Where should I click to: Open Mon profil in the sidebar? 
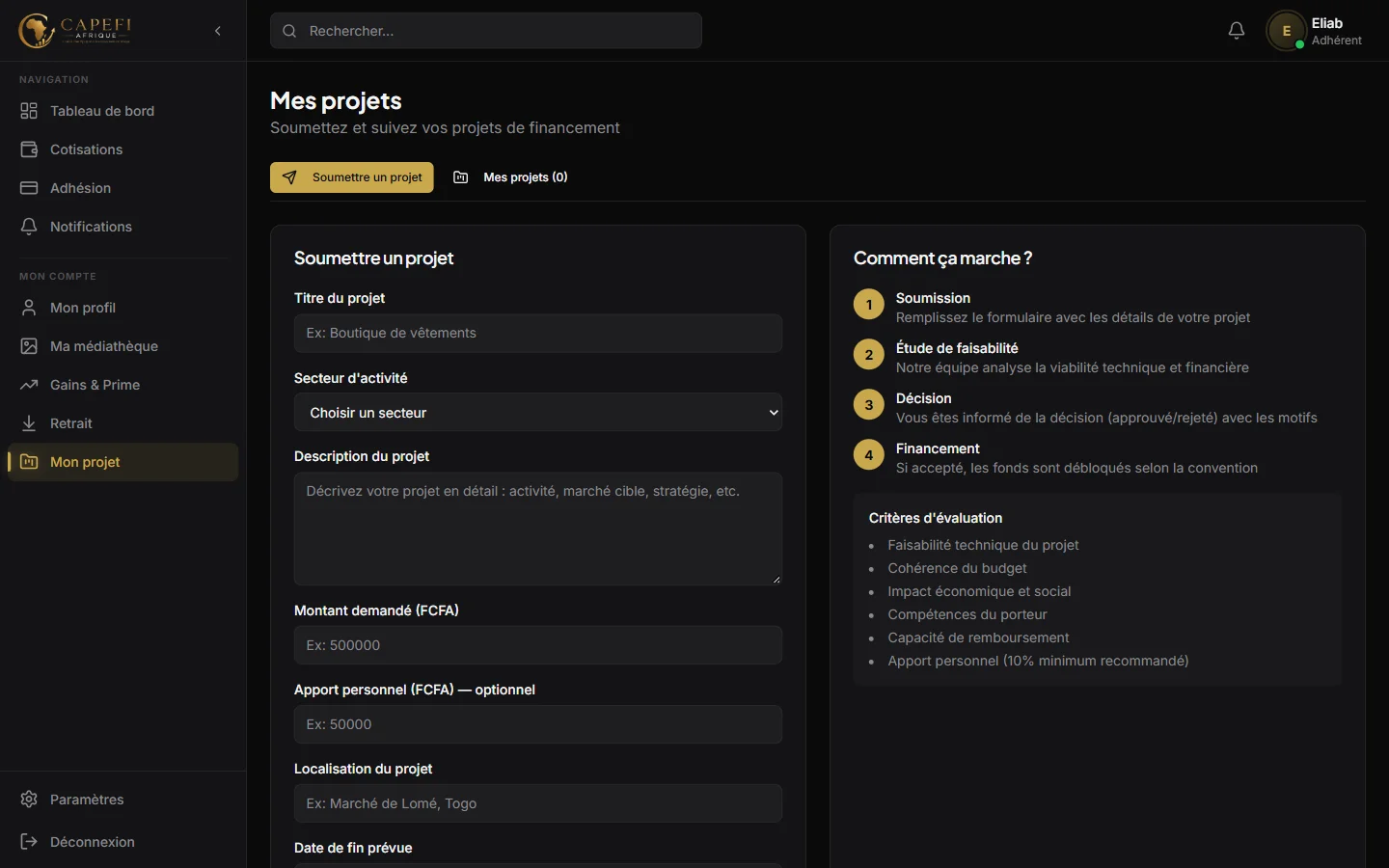click(123, 308)
